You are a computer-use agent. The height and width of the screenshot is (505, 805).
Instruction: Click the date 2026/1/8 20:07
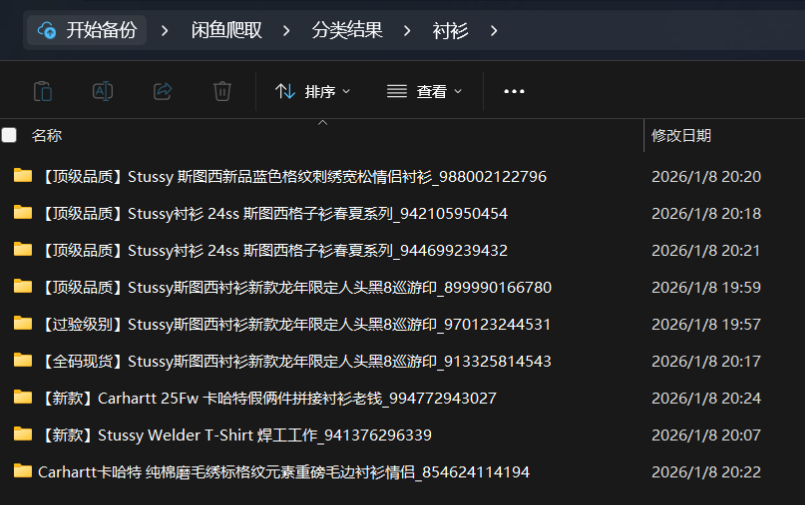[706, 435]
